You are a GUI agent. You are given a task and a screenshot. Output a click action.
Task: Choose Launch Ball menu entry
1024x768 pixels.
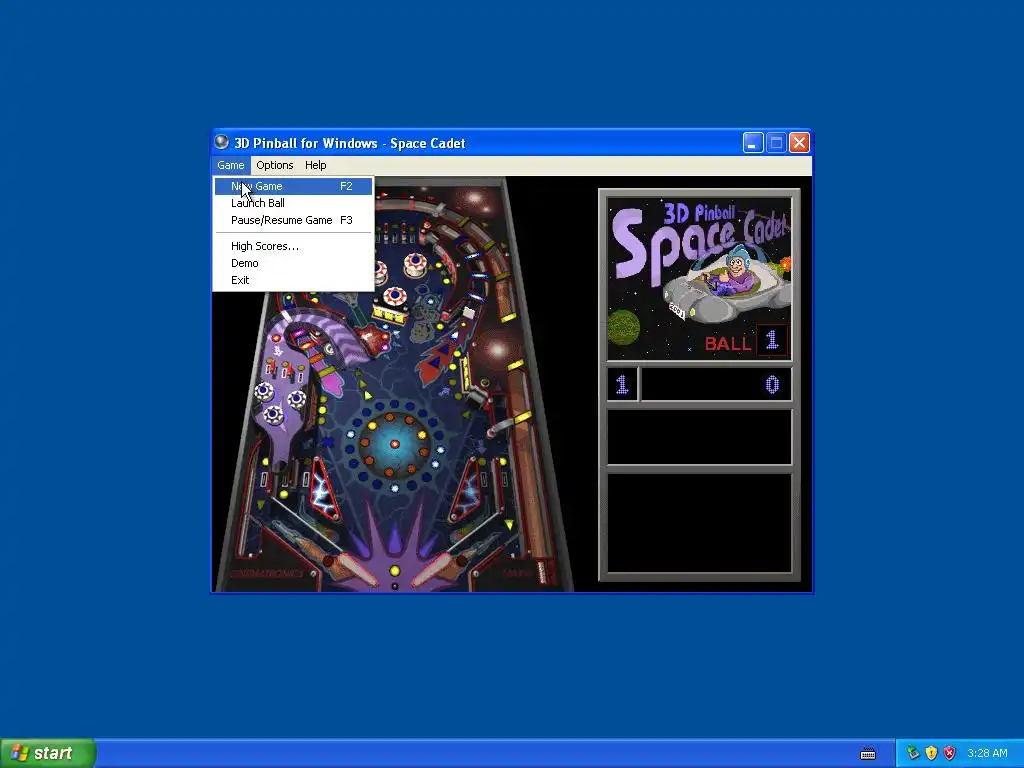coord(293,203)
